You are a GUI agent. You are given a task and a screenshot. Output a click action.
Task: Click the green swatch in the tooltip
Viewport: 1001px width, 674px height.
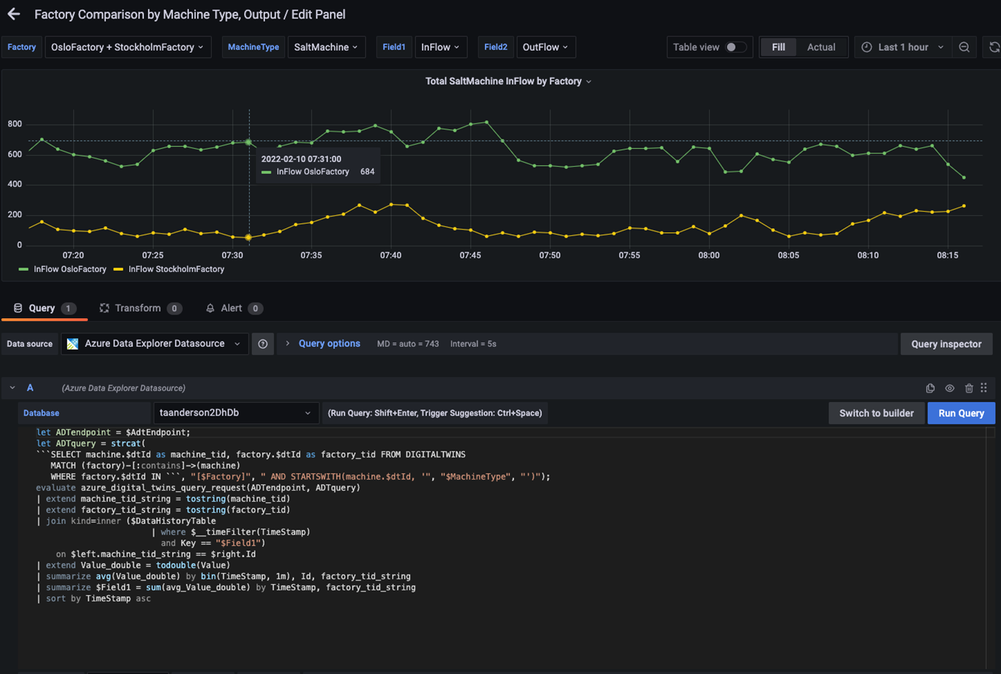coord(266,172)
